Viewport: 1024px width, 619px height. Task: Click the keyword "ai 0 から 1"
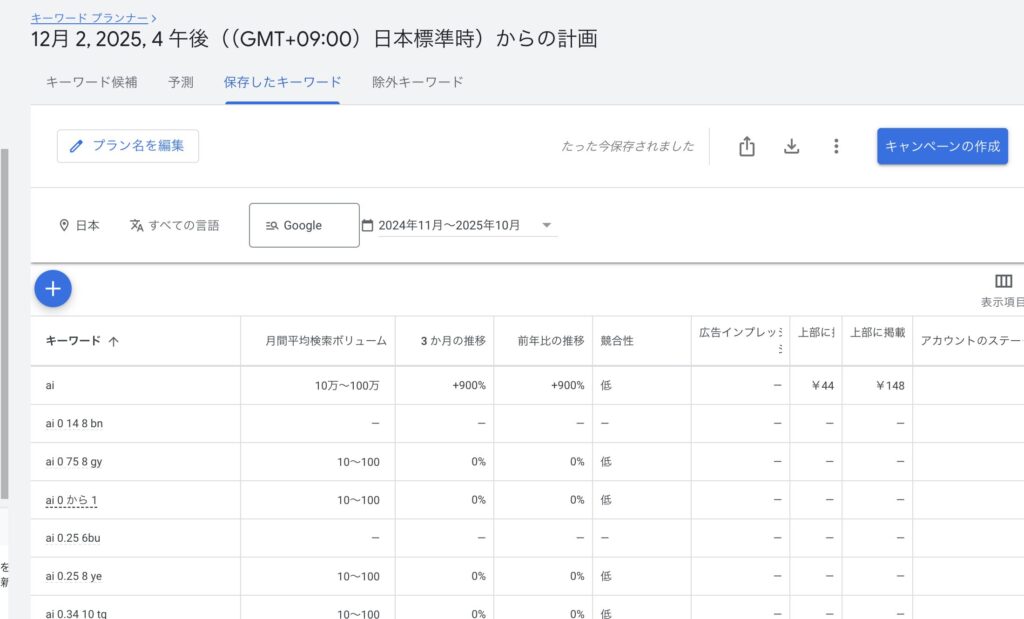[71, 500]
